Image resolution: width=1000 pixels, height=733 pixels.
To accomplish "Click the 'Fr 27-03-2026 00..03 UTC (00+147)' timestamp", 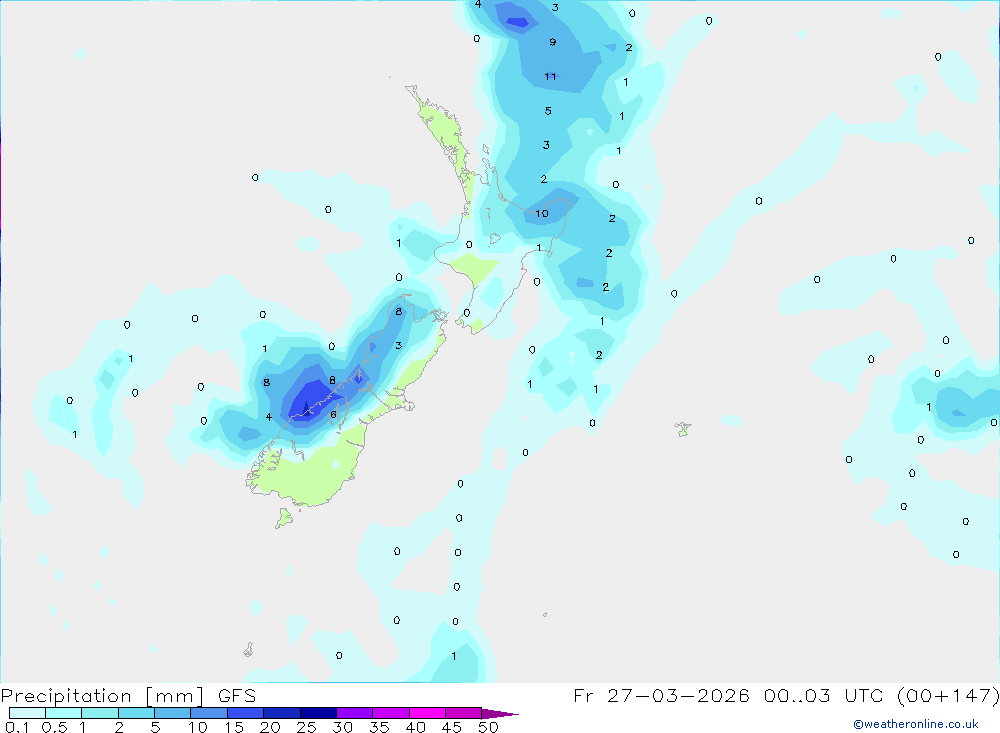I will 786,695.
